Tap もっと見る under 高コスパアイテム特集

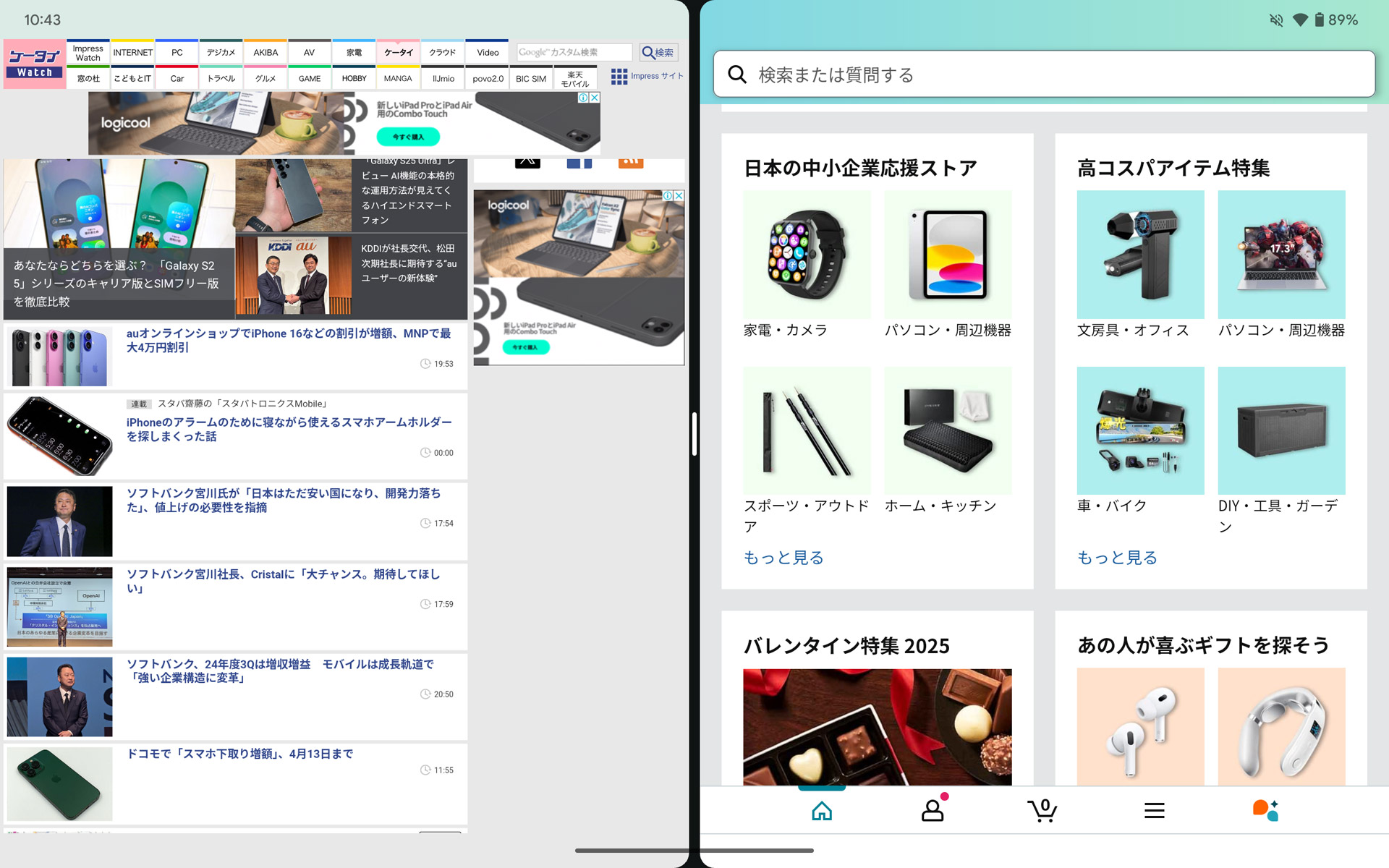pos(1117,558)
